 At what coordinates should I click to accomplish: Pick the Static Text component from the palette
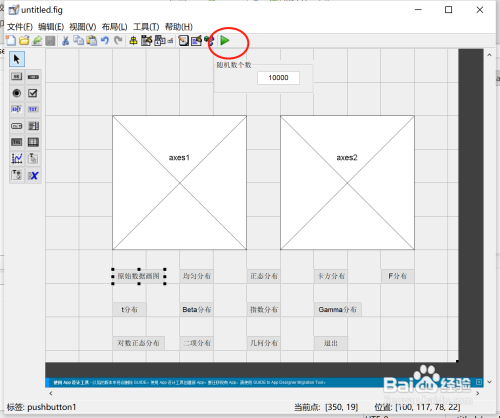[33, 109]
